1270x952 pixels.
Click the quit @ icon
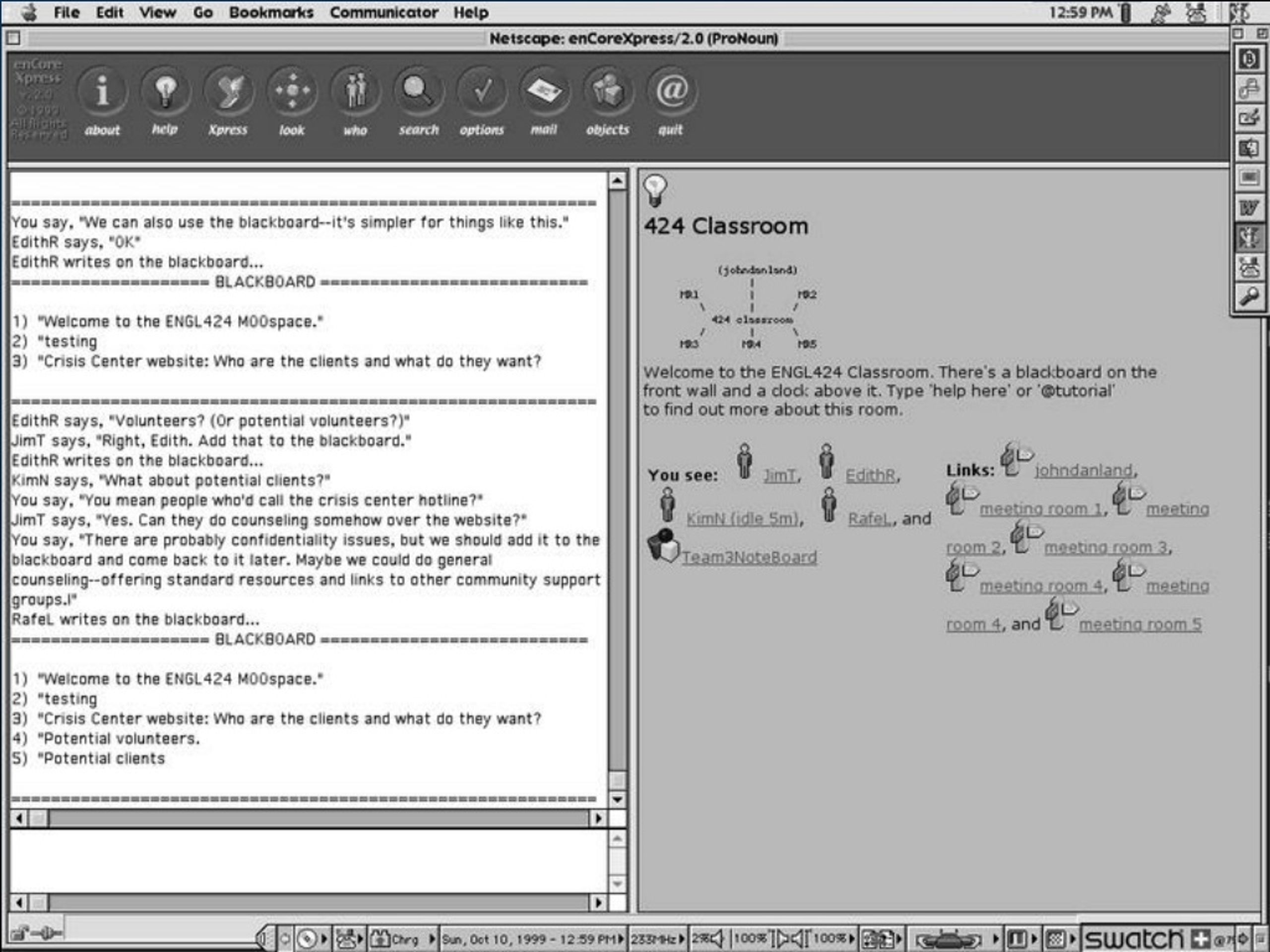(x=671, y=91)
